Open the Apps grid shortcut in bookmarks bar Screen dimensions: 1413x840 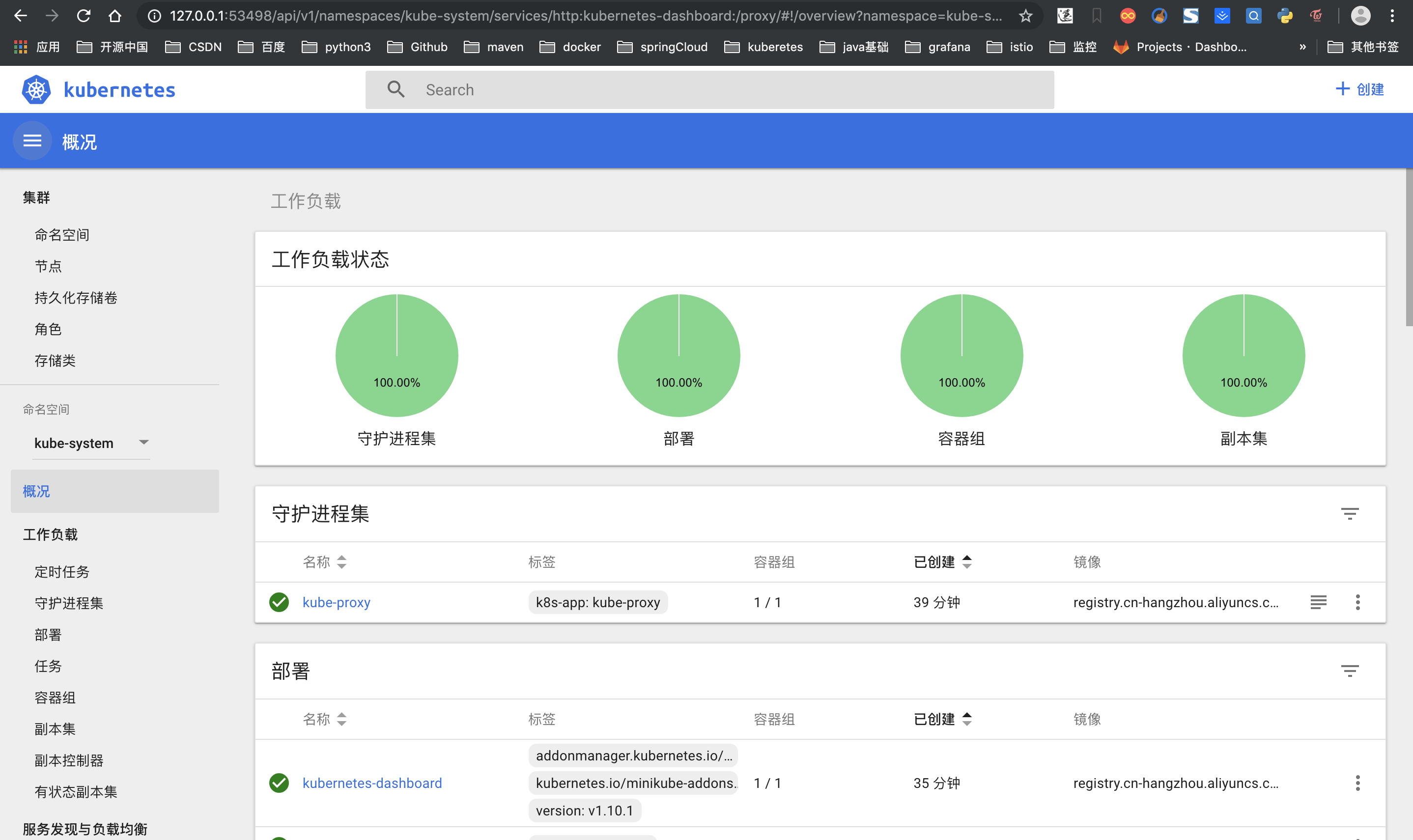pyautogui.click(x=21, y=47)
